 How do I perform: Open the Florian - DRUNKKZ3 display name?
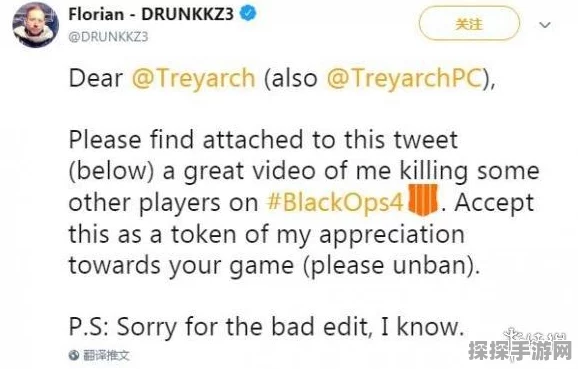[151, 14]
